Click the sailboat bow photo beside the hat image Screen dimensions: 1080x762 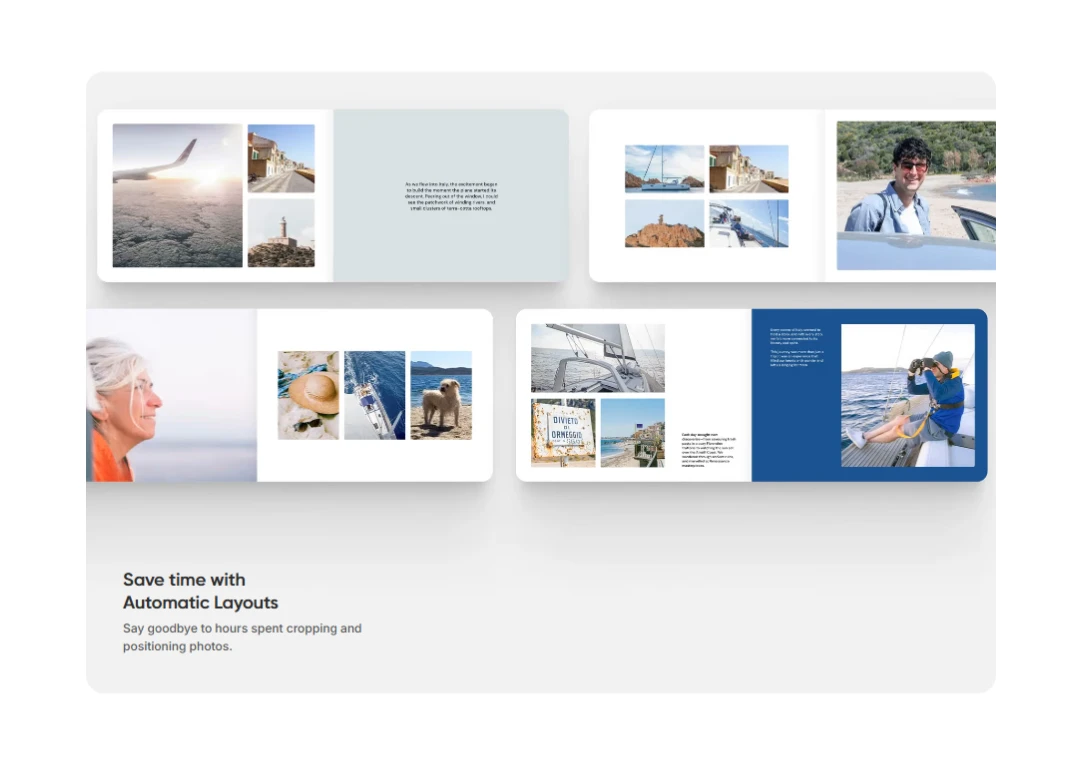pos(377,393)
